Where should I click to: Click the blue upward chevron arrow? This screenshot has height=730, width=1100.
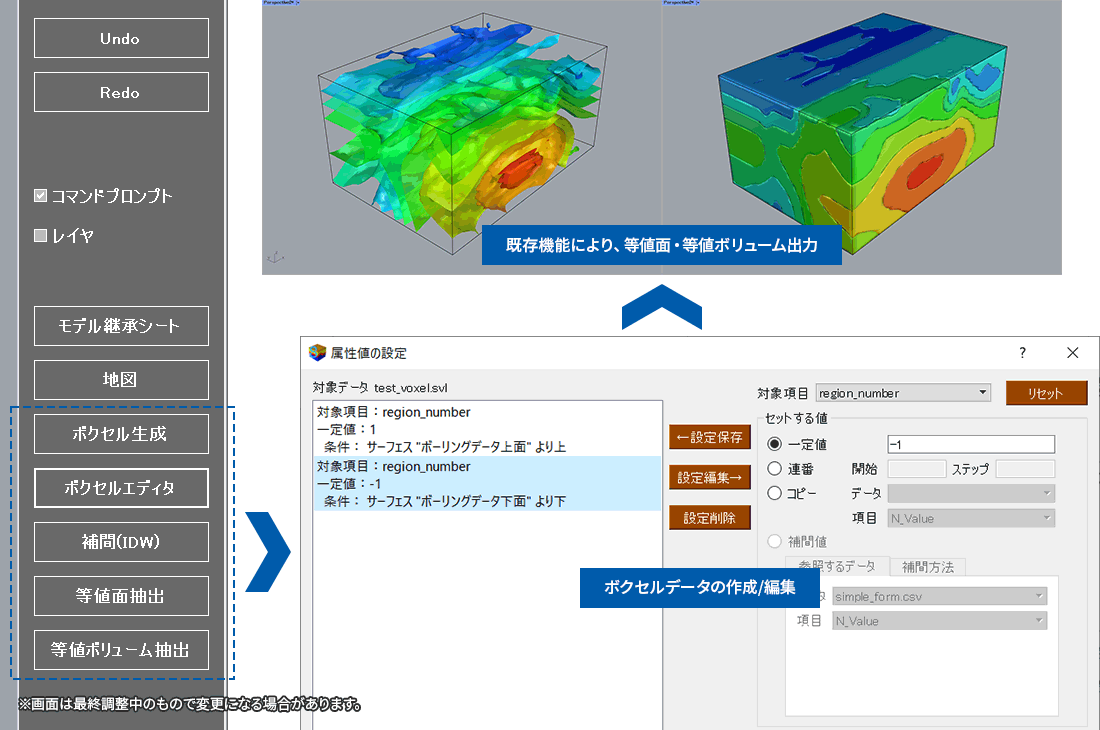pos(661,307)
